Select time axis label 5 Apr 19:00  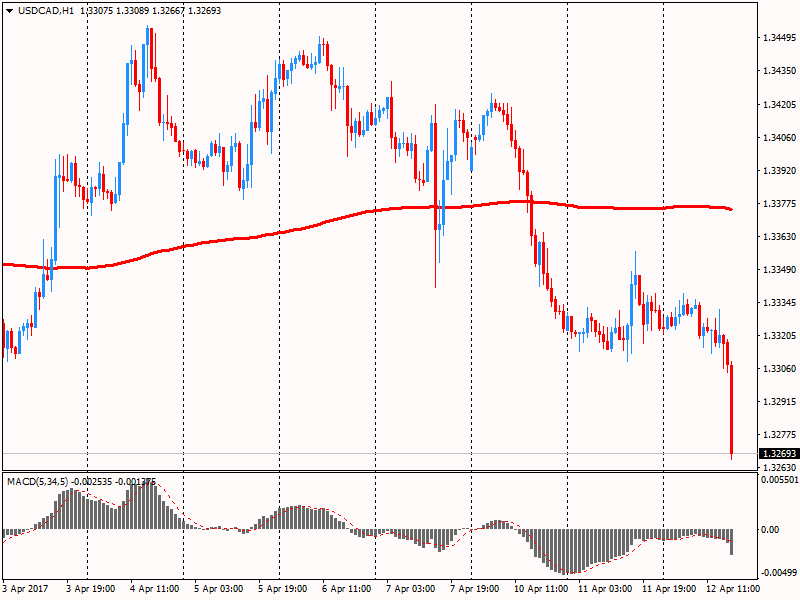[x=283, y=589]
